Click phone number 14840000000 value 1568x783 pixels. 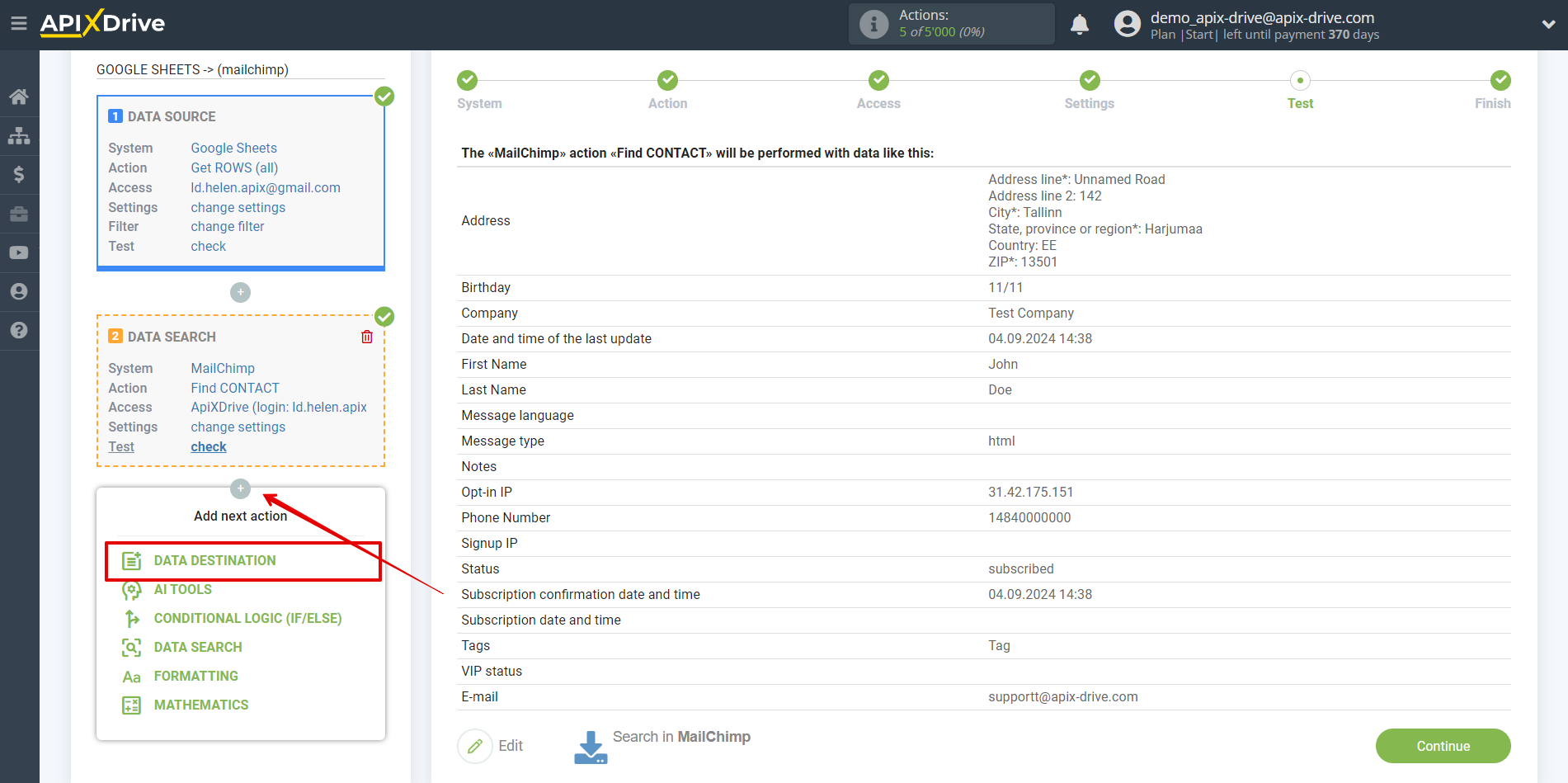1029,517
